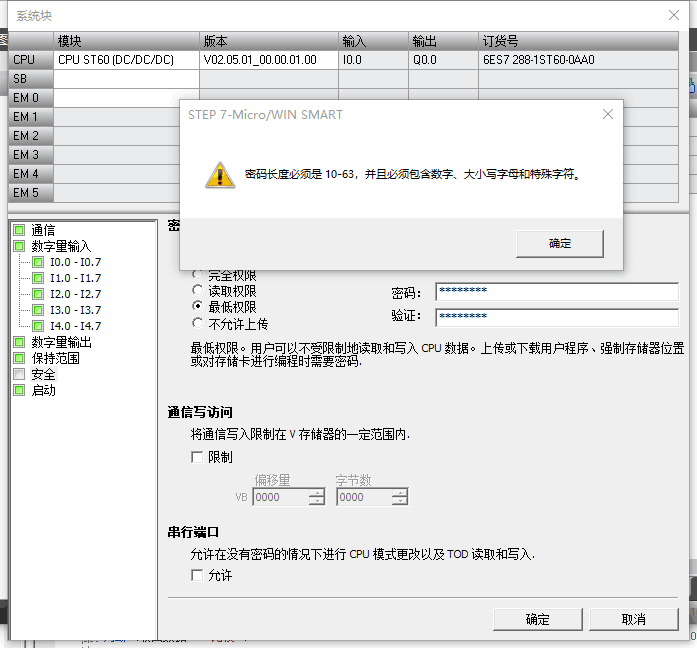Open the I0.0 - I0.7 input item
The image size is (697, 648).
[x=75, y=262]
